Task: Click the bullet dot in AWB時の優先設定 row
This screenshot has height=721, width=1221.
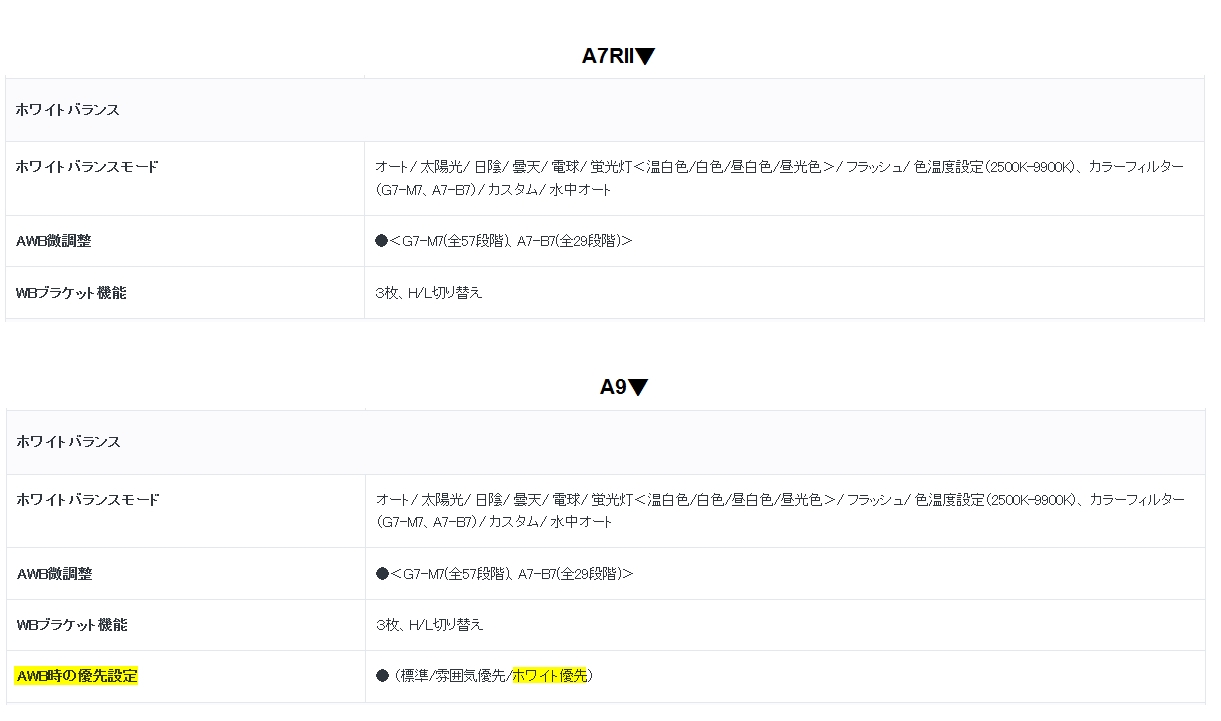Action: coord(382,676)
